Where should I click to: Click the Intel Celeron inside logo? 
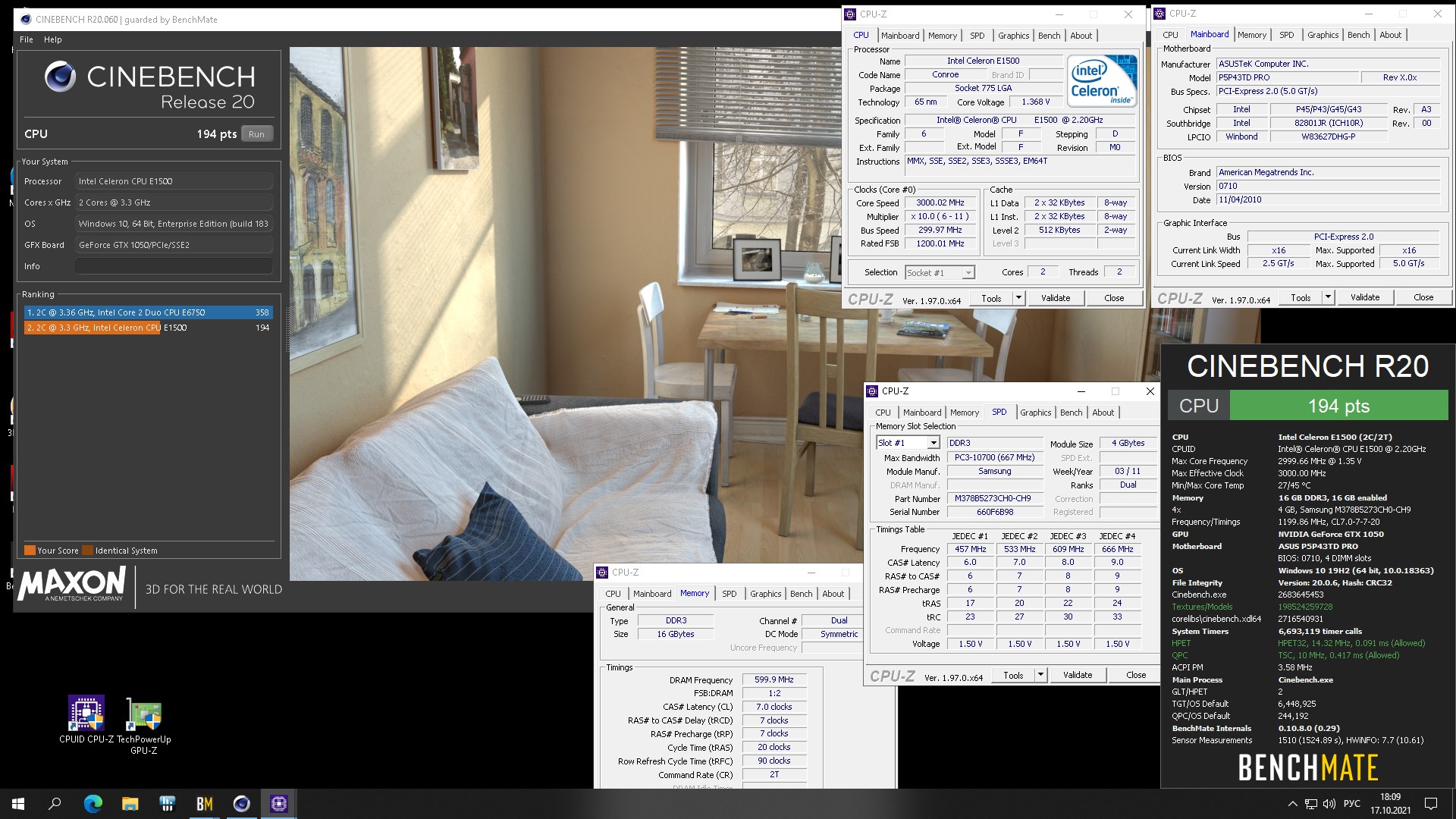click(1102, 80)
